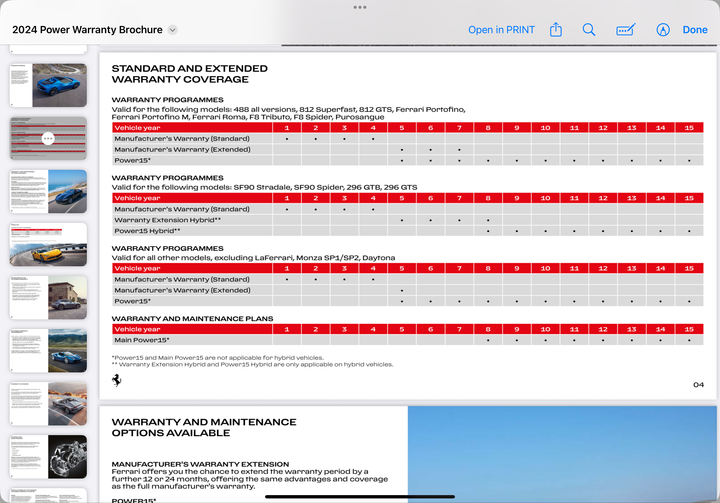
Task: Open the search magnifier tool
Action: pos(589,30)
